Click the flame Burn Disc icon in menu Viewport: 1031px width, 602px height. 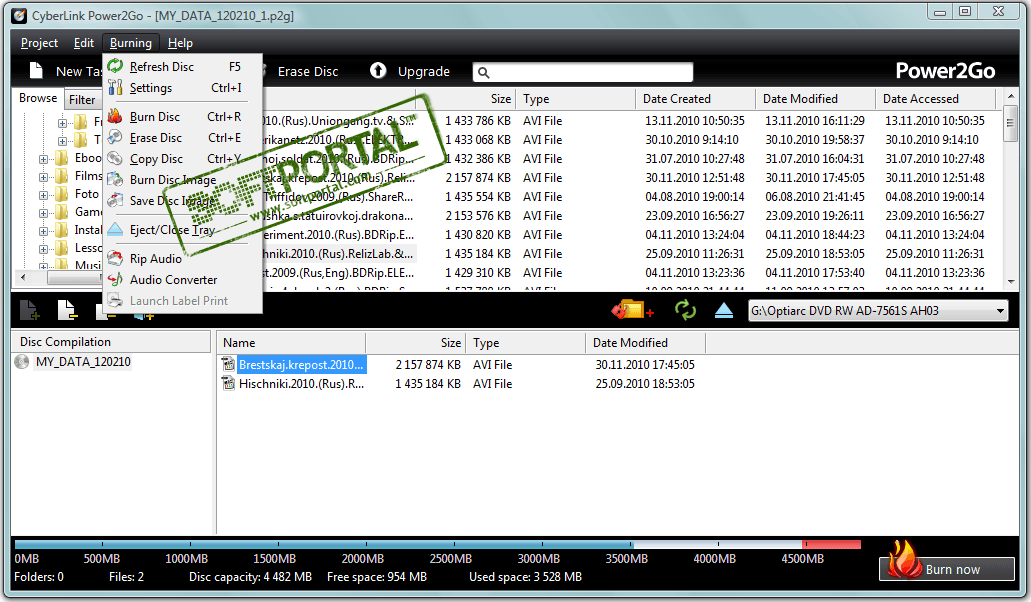115,116
